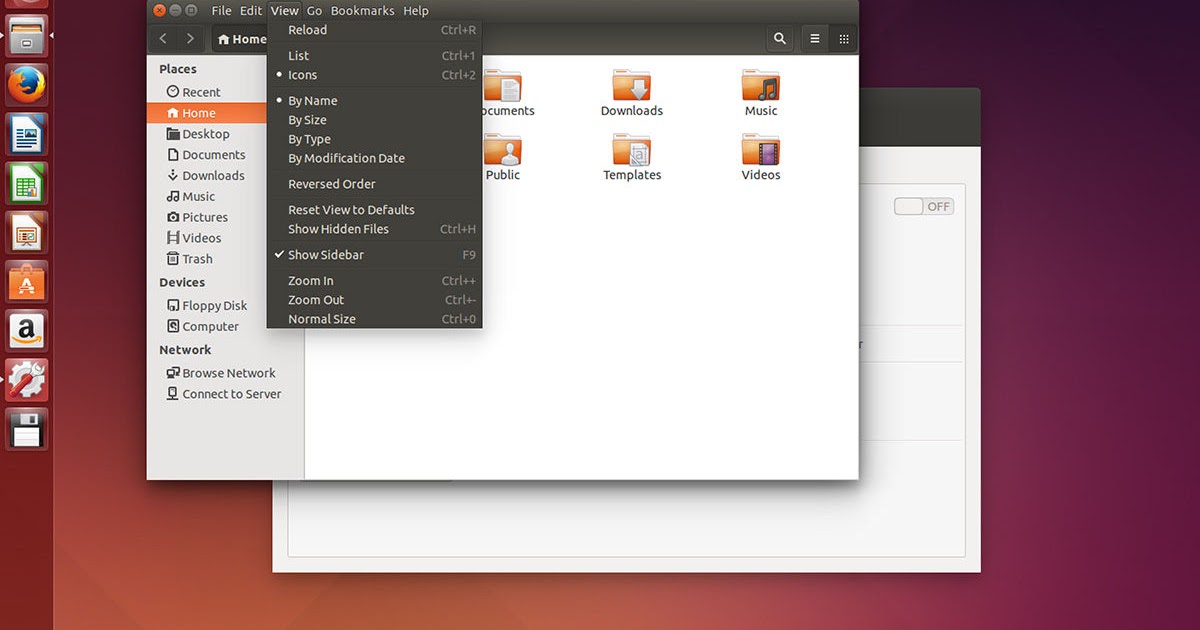Choose Reset View to Defaults
Image resolution: width=1200 pixels, height=630 pixels.
click(350, 209)
